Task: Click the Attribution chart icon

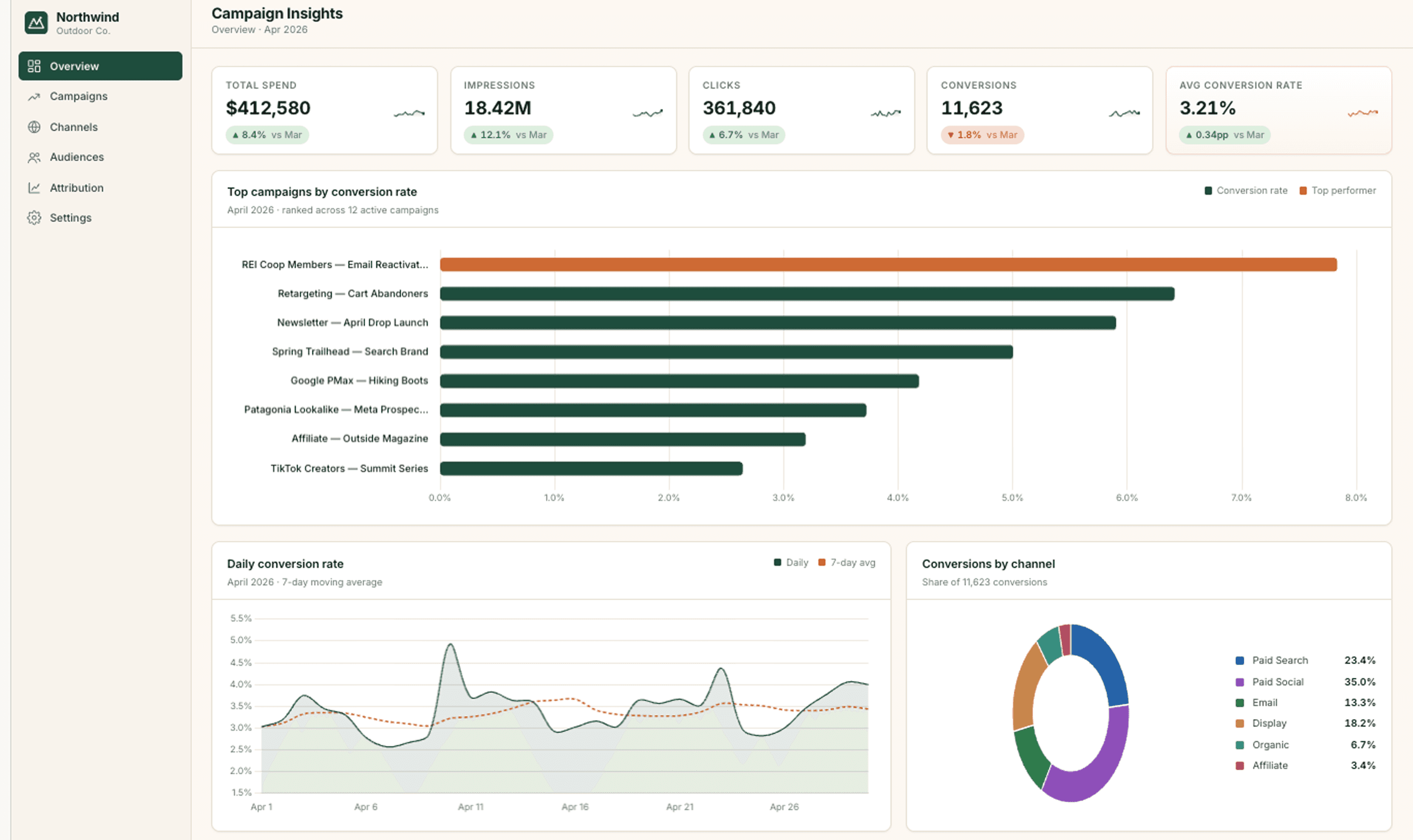Action: coord(34,188)
